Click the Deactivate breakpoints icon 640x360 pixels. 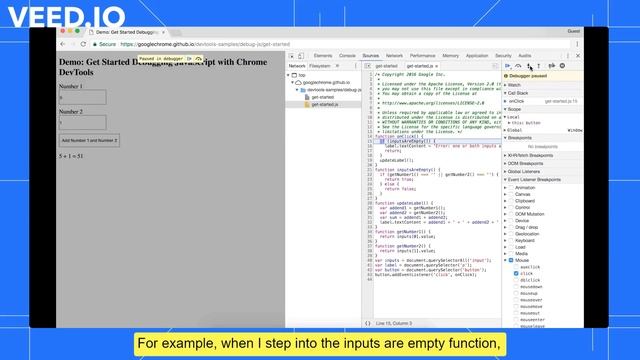point(551,66)
